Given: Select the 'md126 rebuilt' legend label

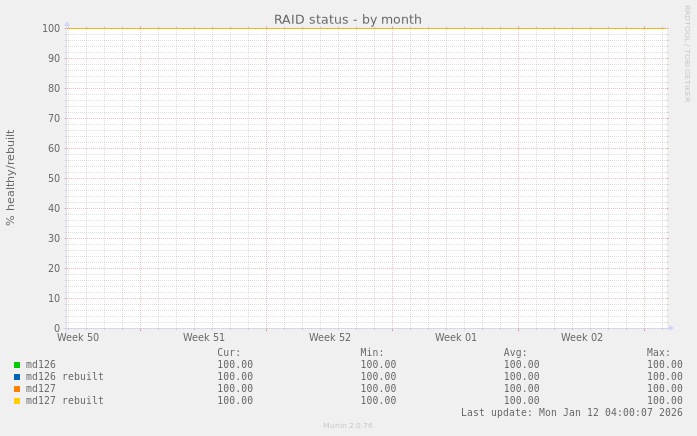Looking at the screenshot, I should 64,377.
